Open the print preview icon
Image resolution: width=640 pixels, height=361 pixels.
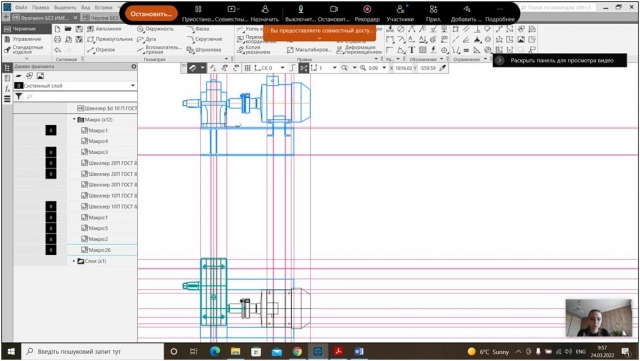point(68,39)
